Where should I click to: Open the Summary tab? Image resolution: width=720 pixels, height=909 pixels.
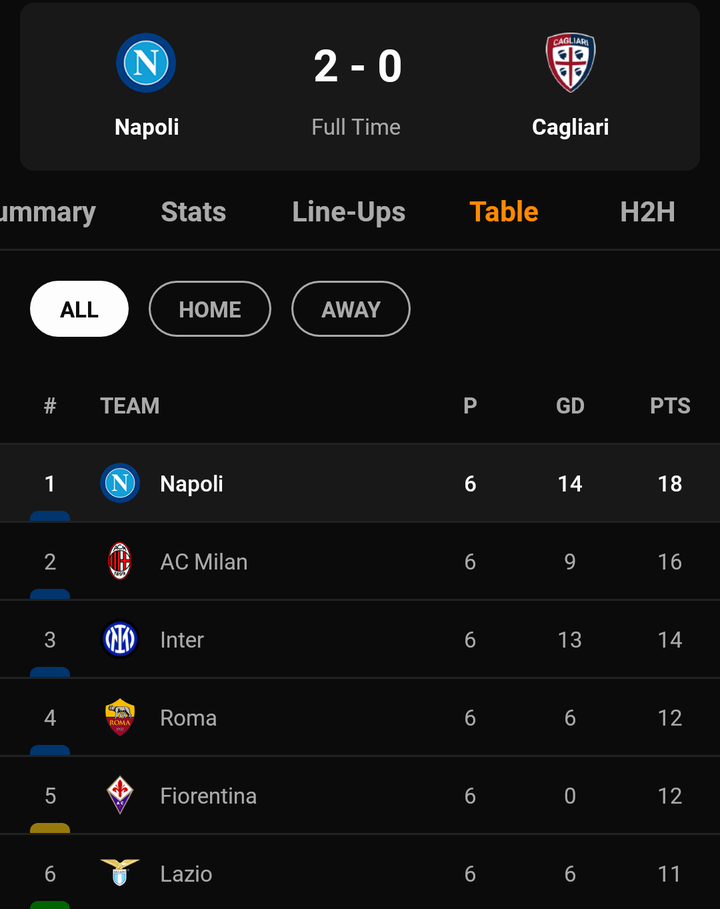[48, 213]
